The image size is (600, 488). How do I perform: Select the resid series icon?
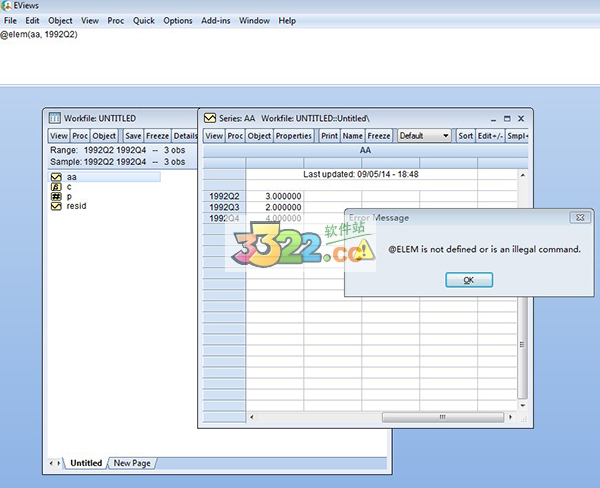56,206
